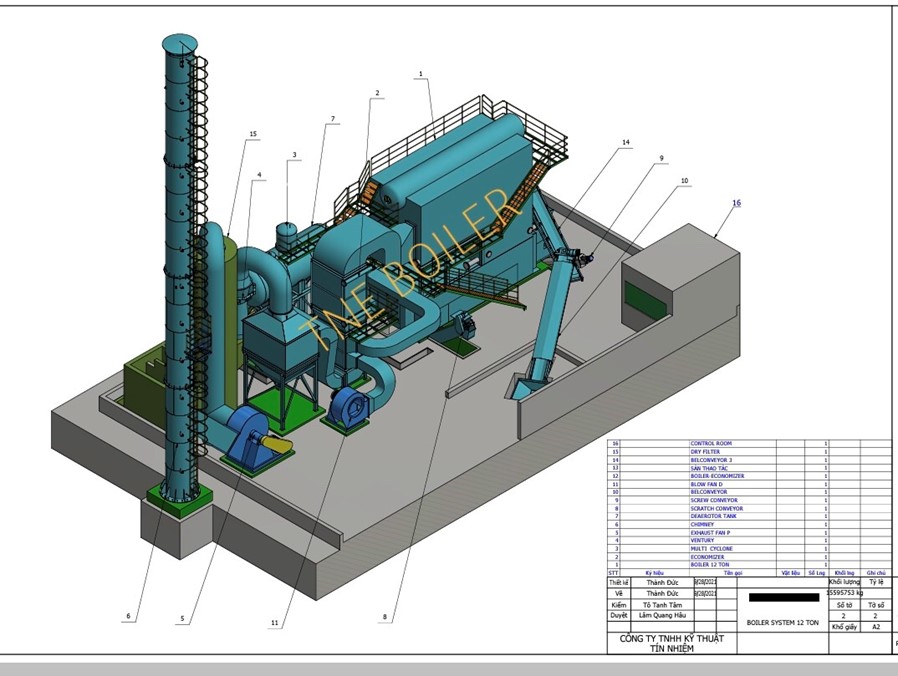Click callout number 15 above the dry filter
Screen dimensions: 898x676
pyautogui.click(x=253, y=134)
